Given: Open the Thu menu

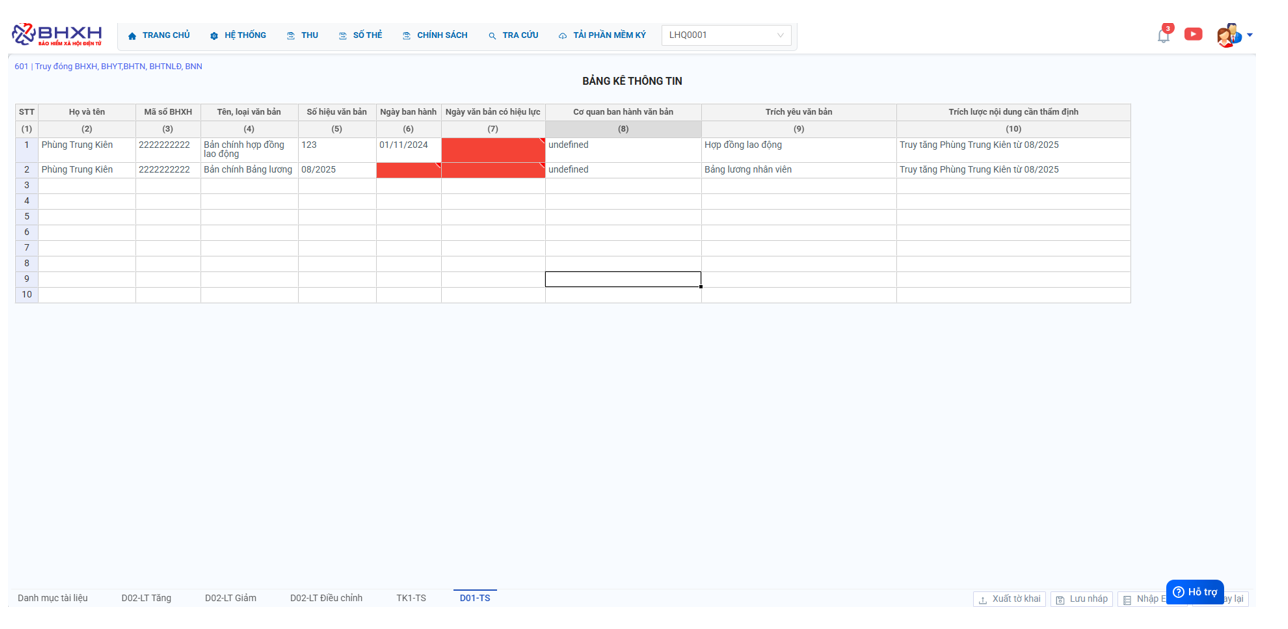Looking at the screenshot, I should tap(302, 35).
